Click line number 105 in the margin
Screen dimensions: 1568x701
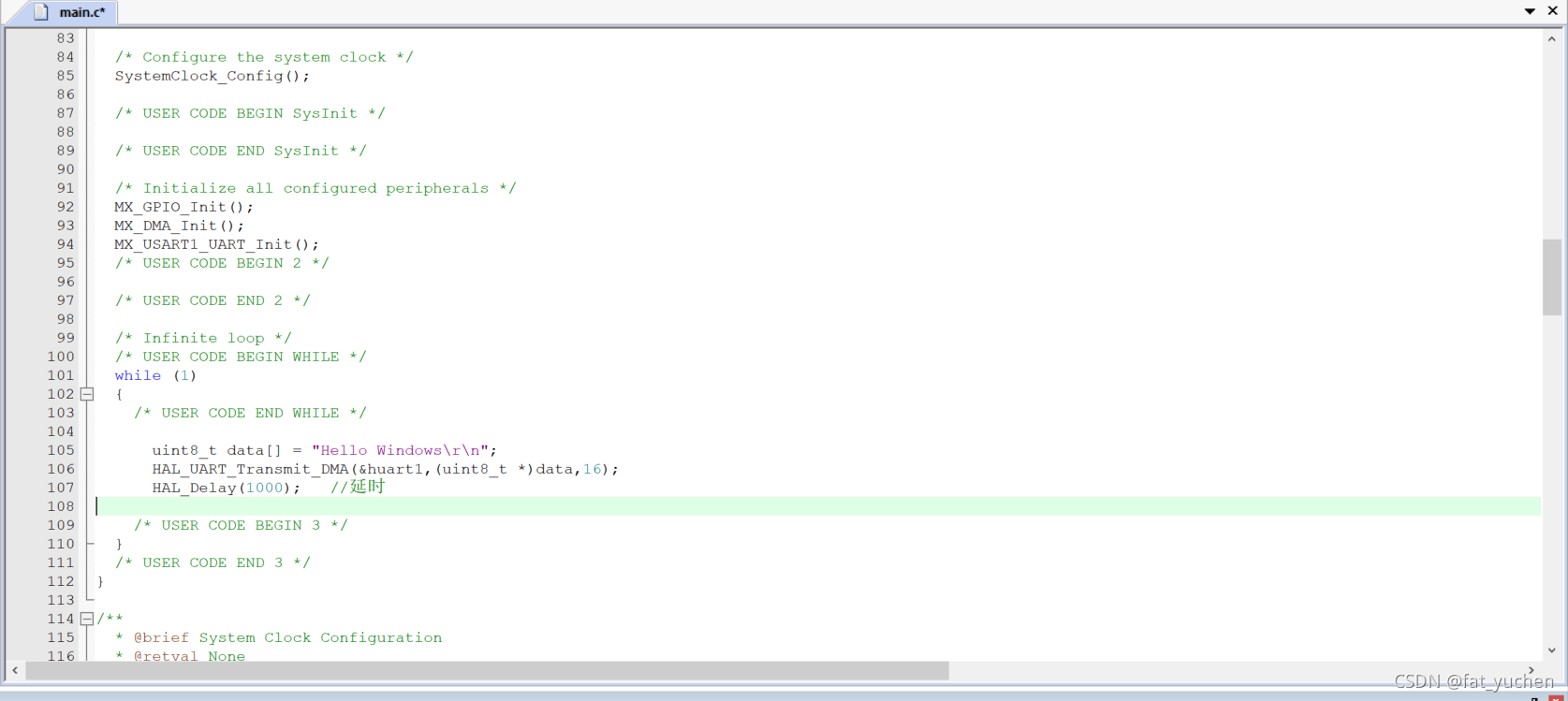tap(61, 450)
